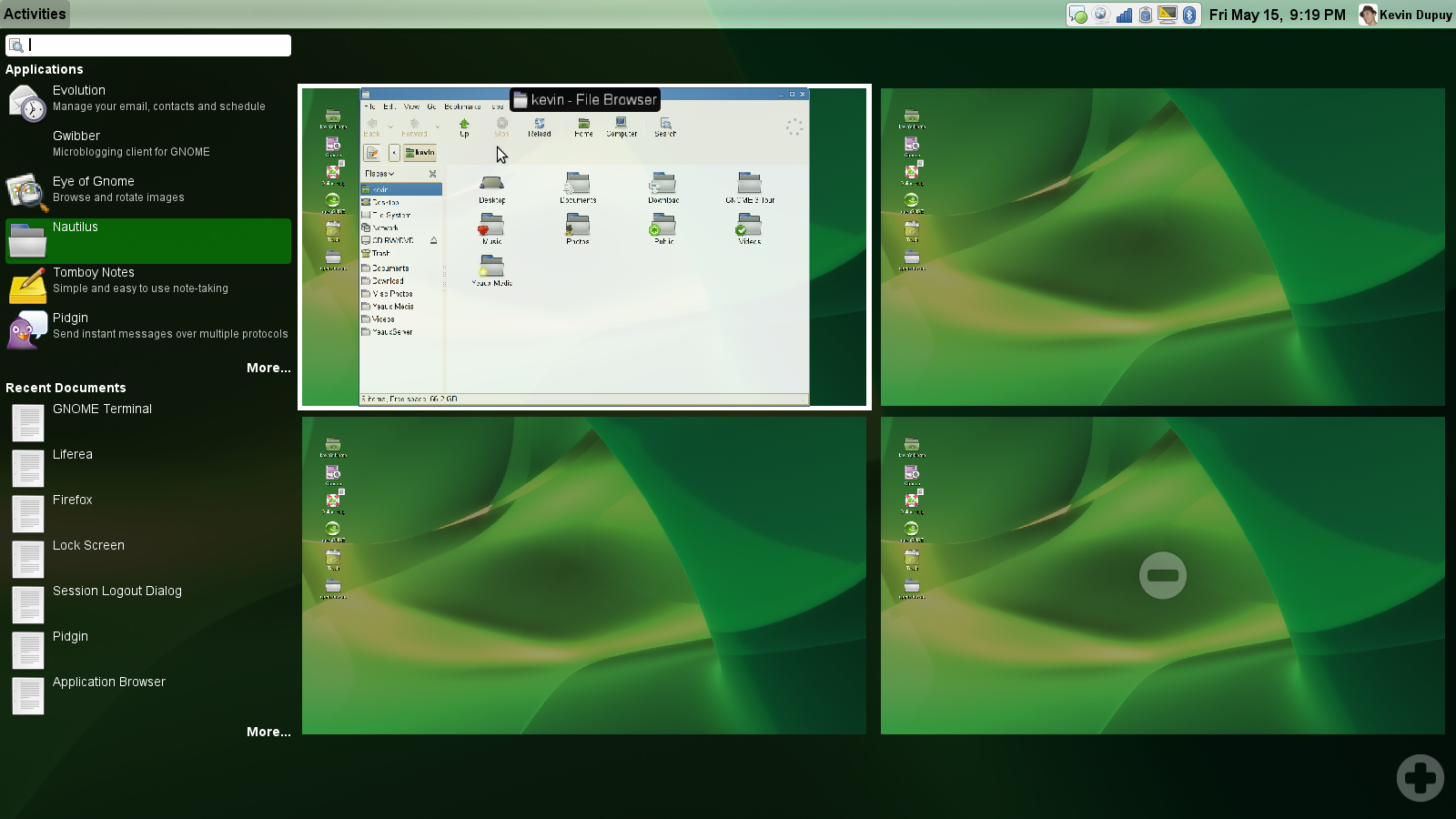1456x819 pixels.
Task: Click the kevin button in the path bar
Action: point(420,153)
